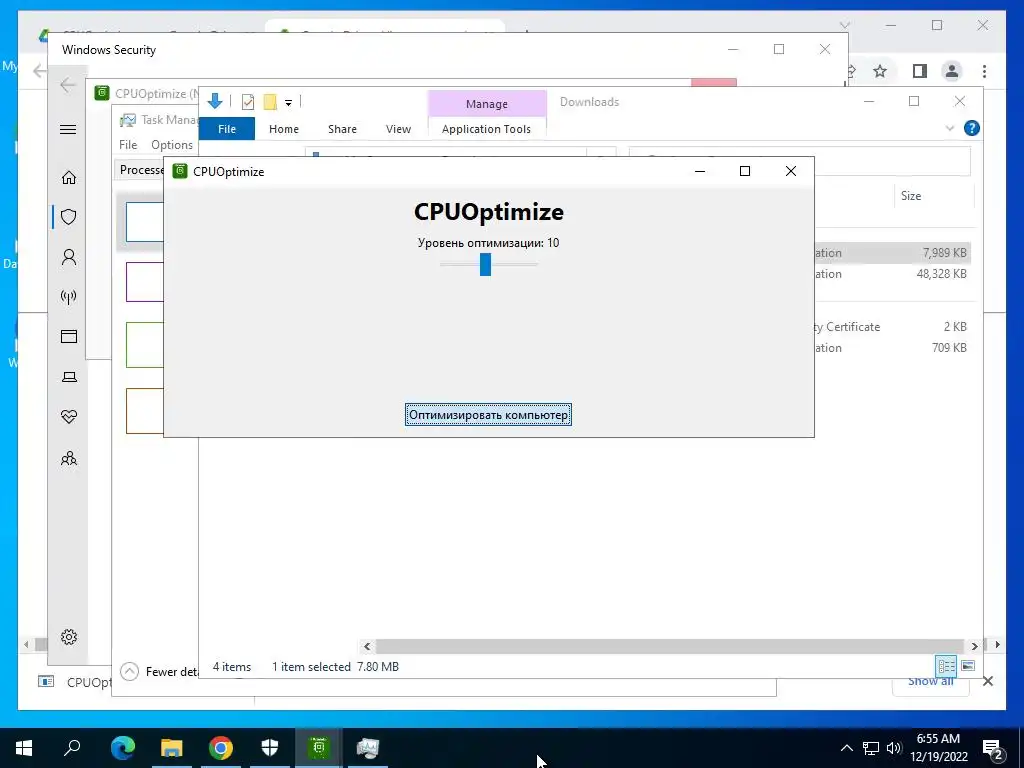
Task: Click the Explorer horizontal scrollbar track
Action: [670, 646]
